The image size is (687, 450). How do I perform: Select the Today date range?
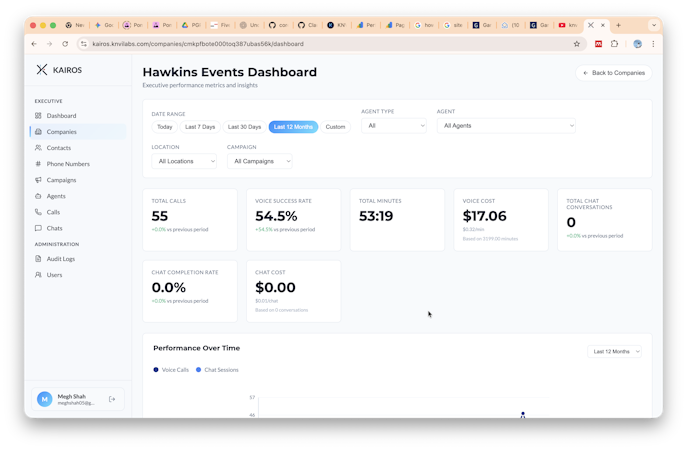(x=165, y=127)
